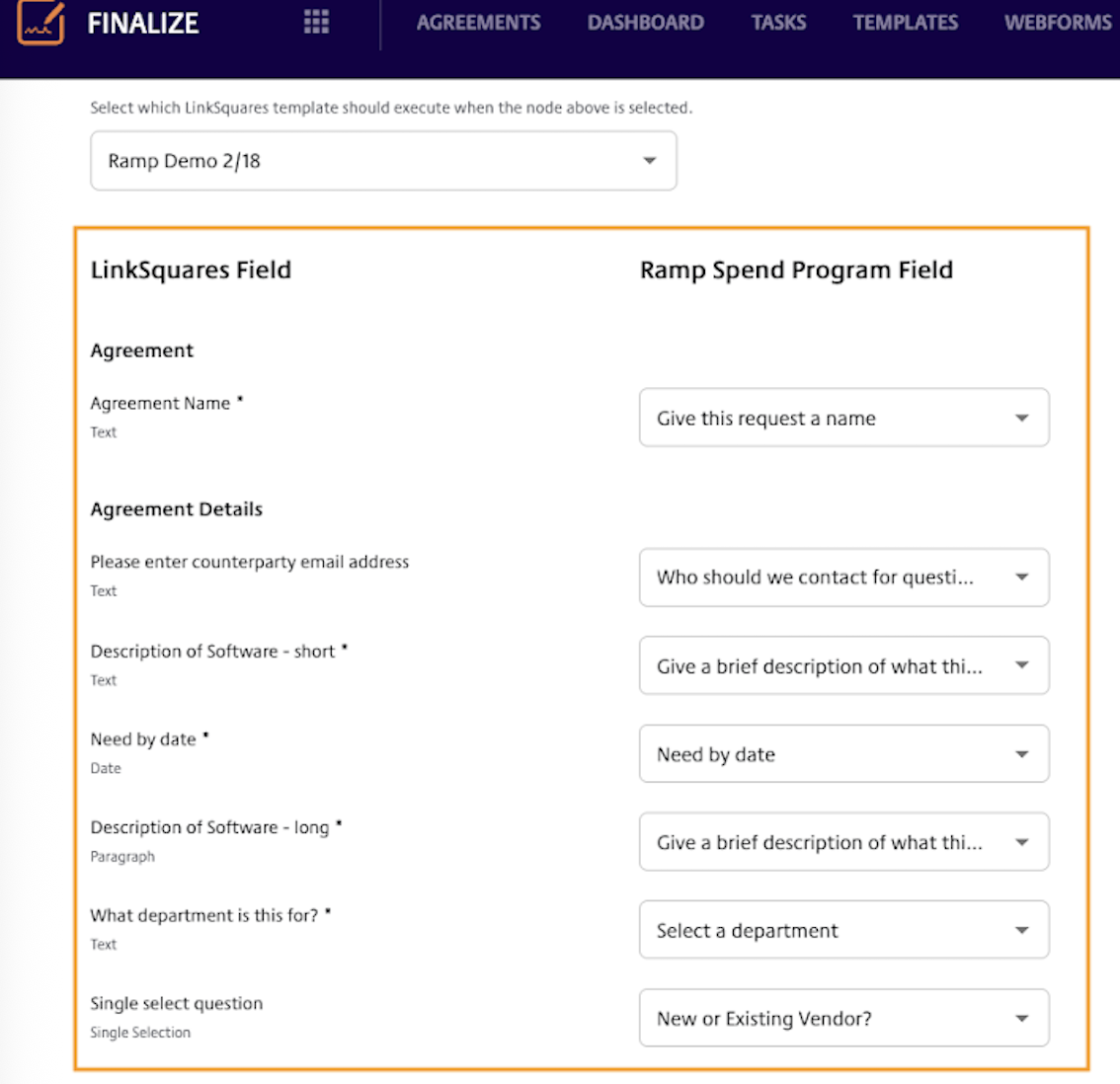Viewport: 1120px width, 1084px height.
Task: Open the New or Existing Vendor dropdown
Action: [843, 1018]
